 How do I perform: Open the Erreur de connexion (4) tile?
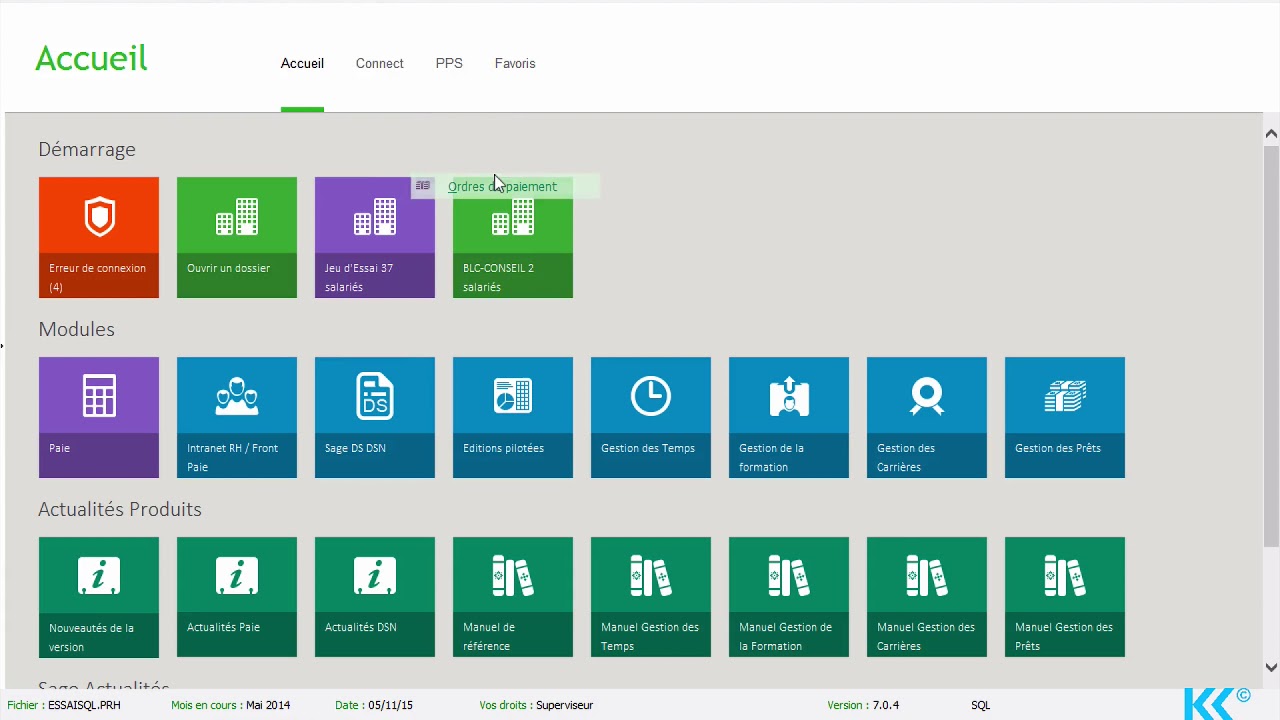[x=99, y=237]
